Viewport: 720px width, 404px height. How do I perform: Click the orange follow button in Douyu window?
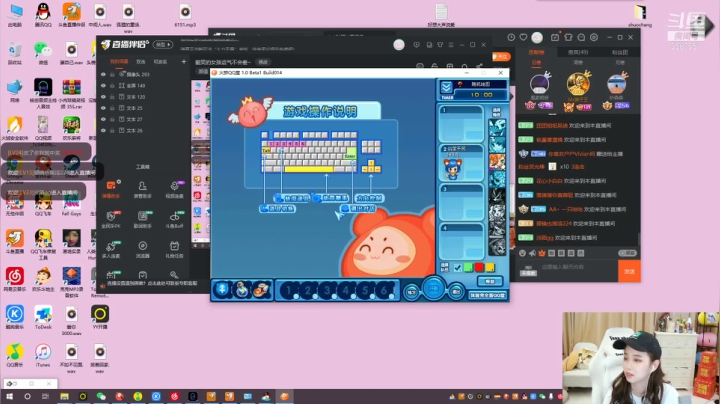pyautogui.click(x=501, y=56)
